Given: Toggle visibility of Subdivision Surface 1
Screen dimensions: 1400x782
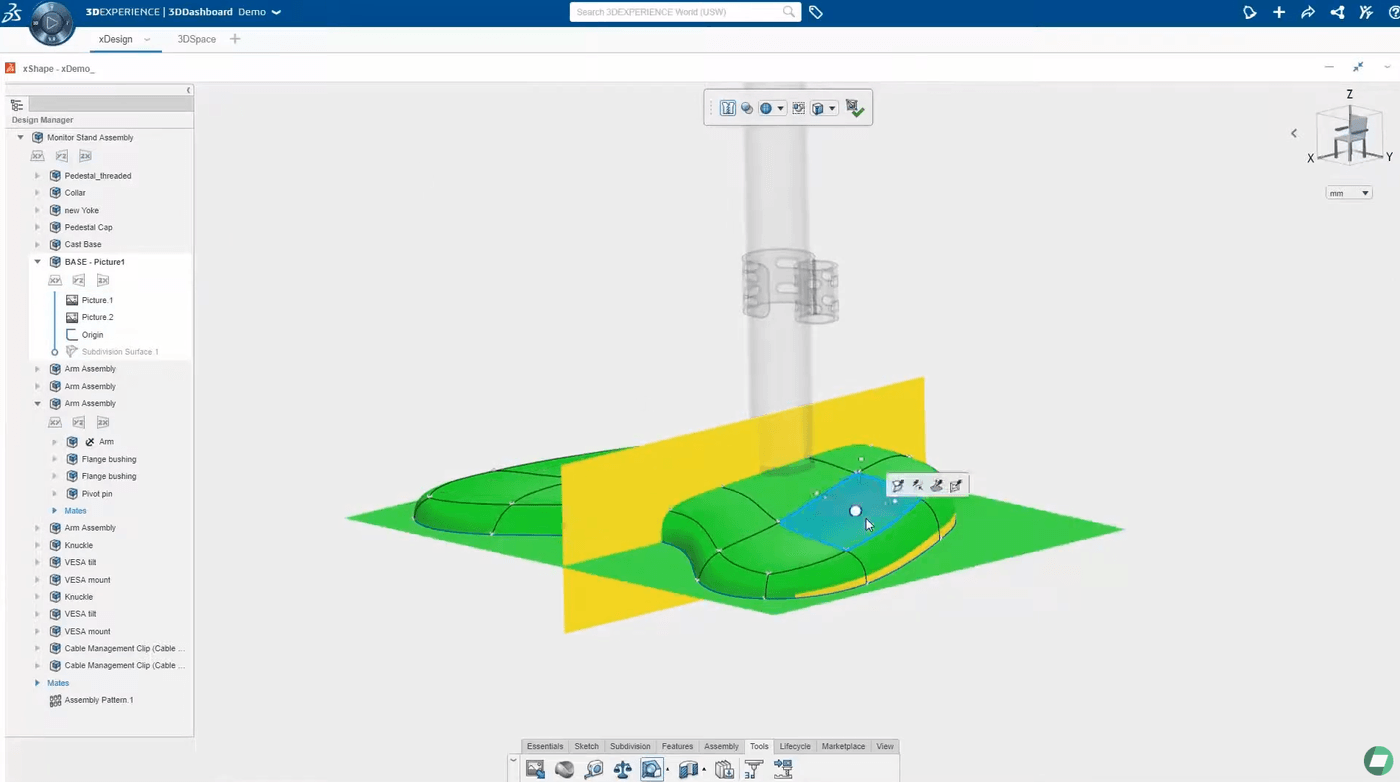Looking at the screenshot, I should click(57, 351).
